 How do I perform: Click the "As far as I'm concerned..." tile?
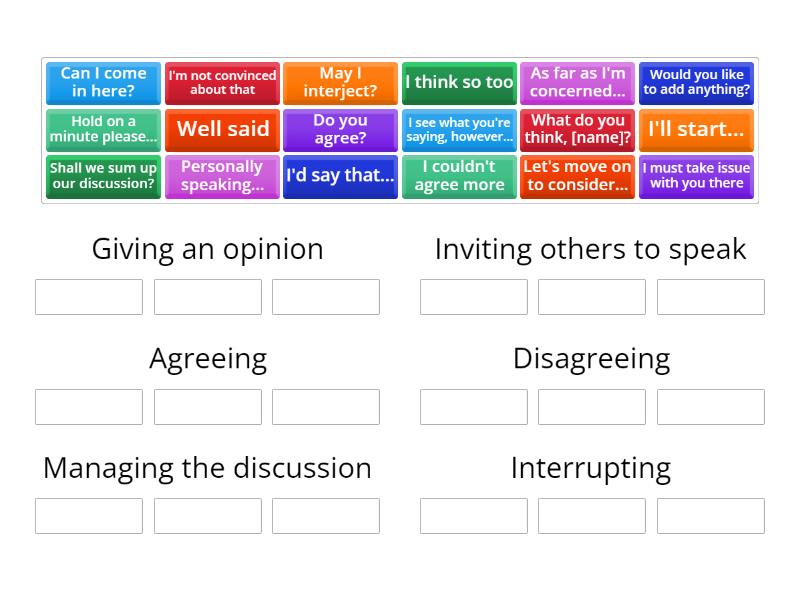pos(577,83)
